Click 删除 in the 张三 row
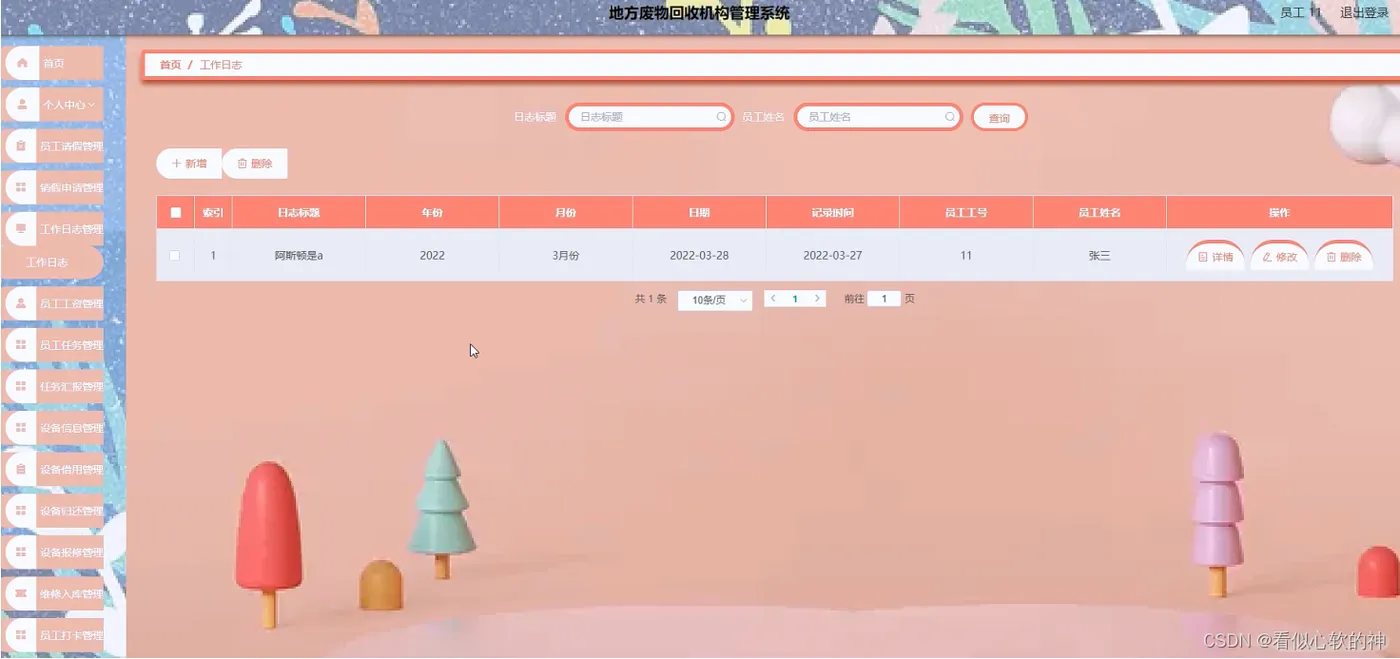The height and width of the screenshot is (659, 1400). 1343,257
